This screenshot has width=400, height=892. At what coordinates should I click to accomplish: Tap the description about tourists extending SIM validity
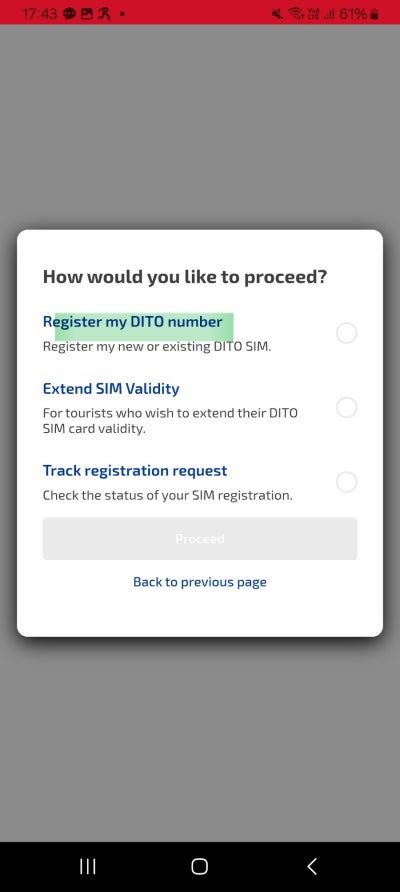coord(170,421)
